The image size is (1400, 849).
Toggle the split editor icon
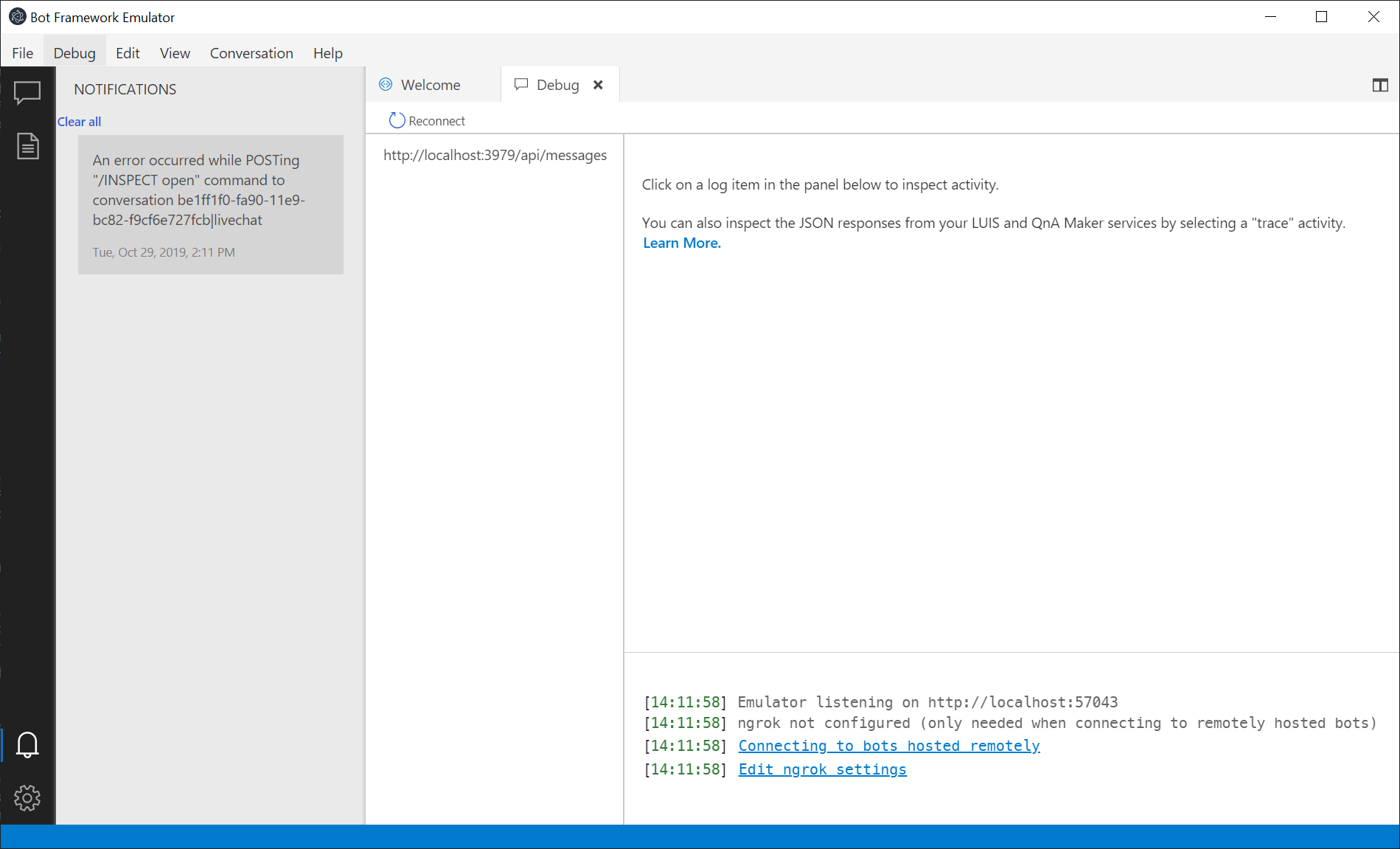pyautogui.click(x=1380, y=86)
